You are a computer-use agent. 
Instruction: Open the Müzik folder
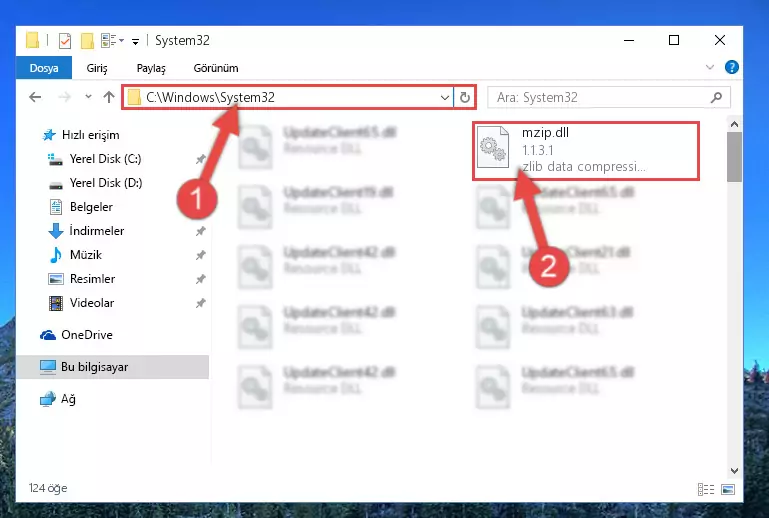click(85, 255)
